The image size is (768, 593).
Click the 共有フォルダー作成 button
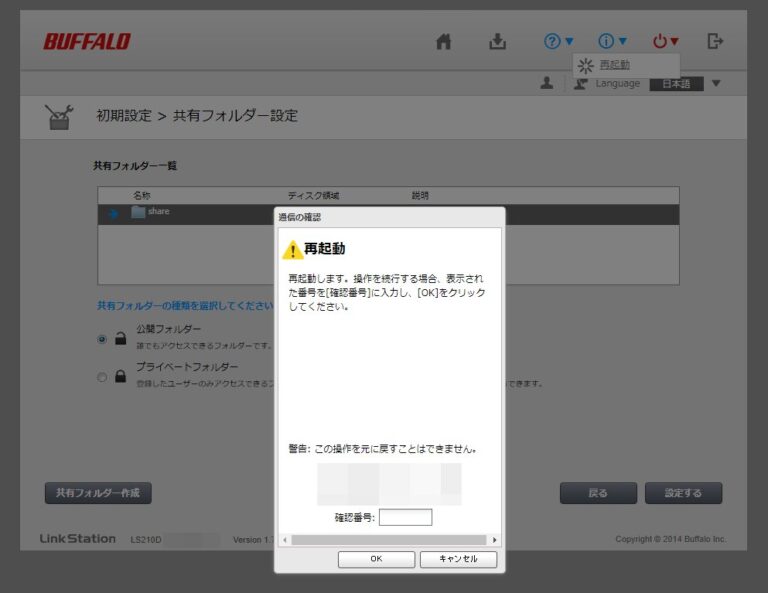point(98,493)
